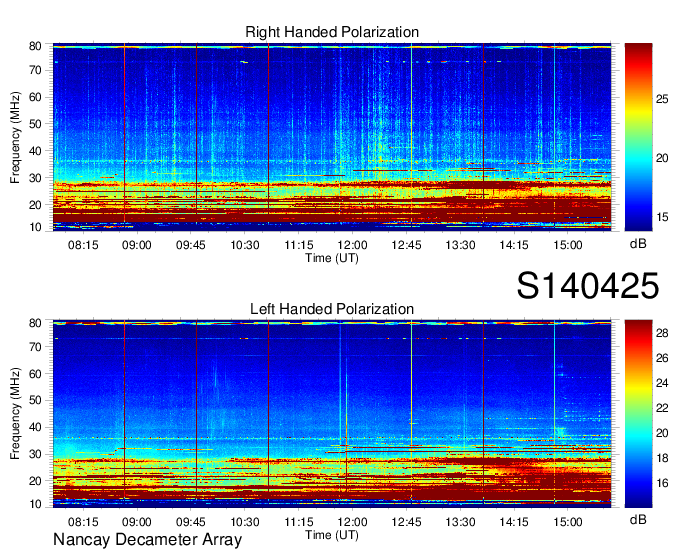Click the 24 tick on the Left Handed colorbar
The height and width of the screenshot is (552, 680).
point(662,383)
